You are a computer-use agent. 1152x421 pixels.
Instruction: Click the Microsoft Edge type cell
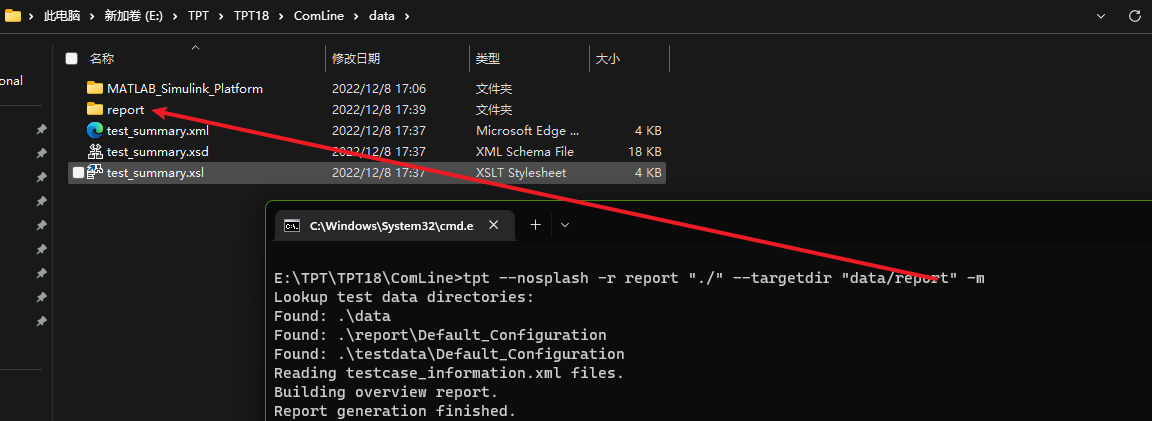[x=528, y=131]
